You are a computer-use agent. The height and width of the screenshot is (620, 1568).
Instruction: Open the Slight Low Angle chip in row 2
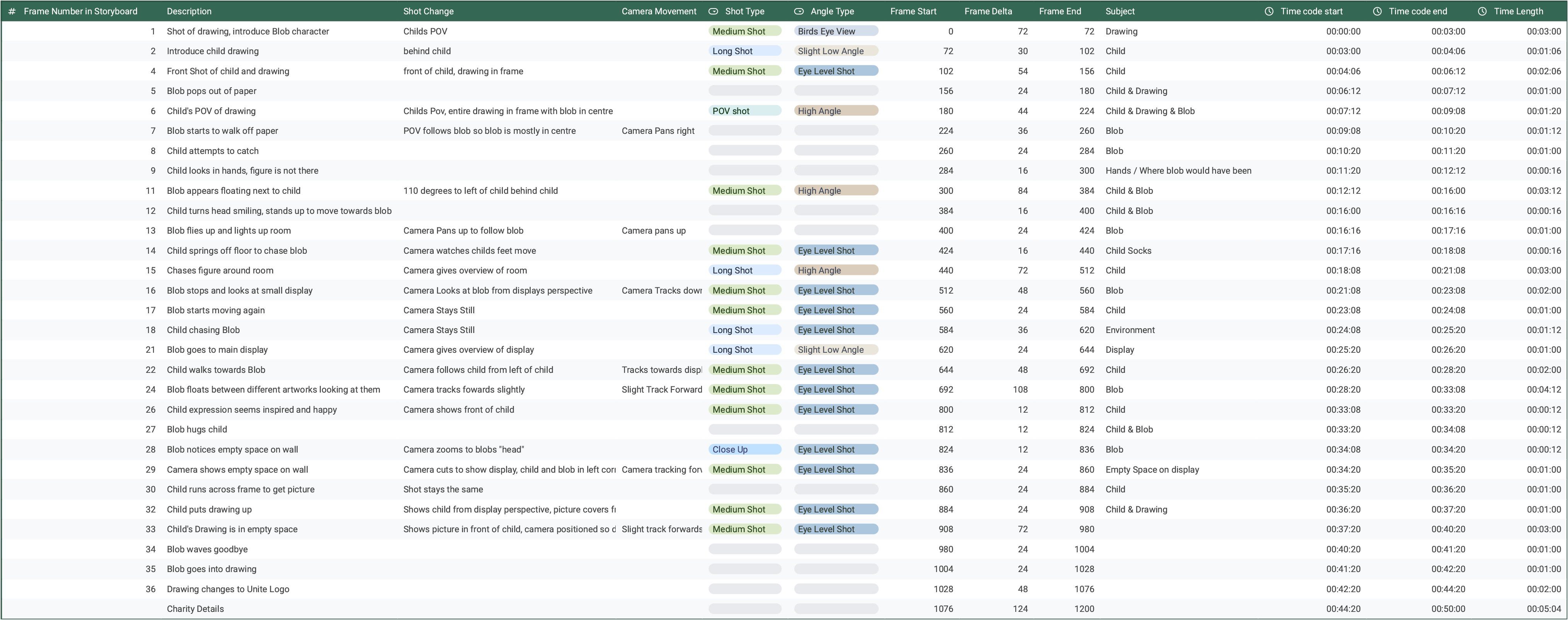click(x=835, y=51)
